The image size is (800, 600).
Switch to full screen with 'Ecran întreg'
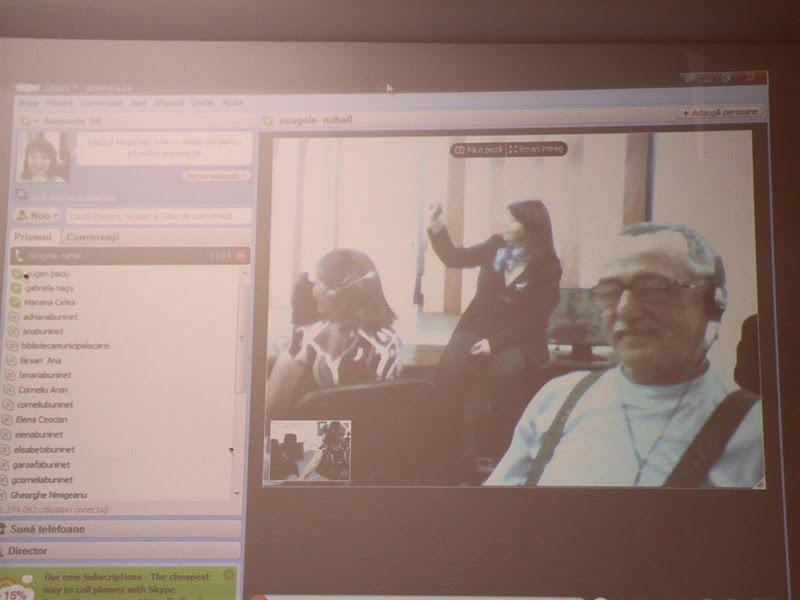[x=537, y=149]
